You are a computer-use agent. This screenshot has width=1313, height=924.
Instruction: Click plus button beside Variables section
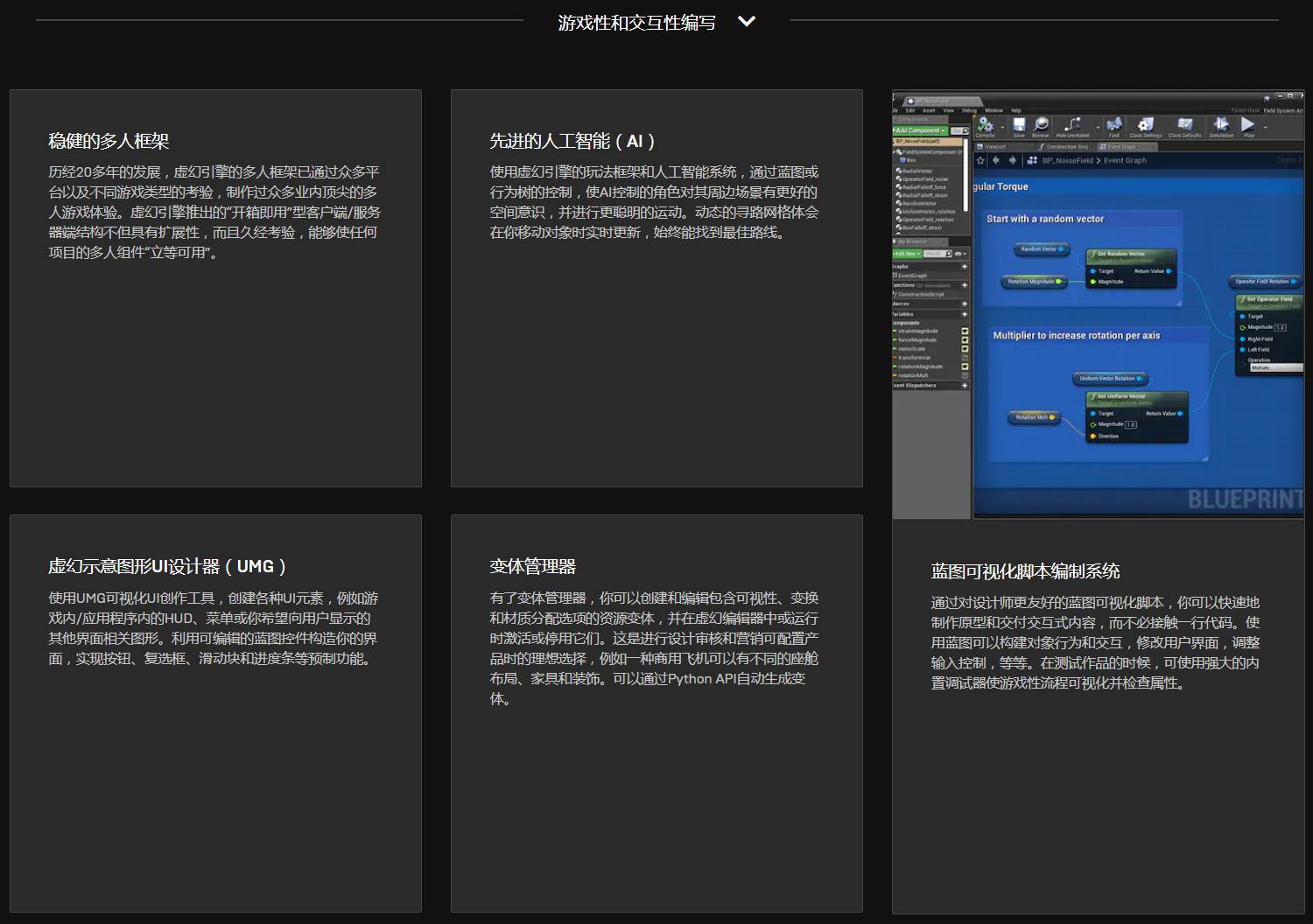(965, 313)
